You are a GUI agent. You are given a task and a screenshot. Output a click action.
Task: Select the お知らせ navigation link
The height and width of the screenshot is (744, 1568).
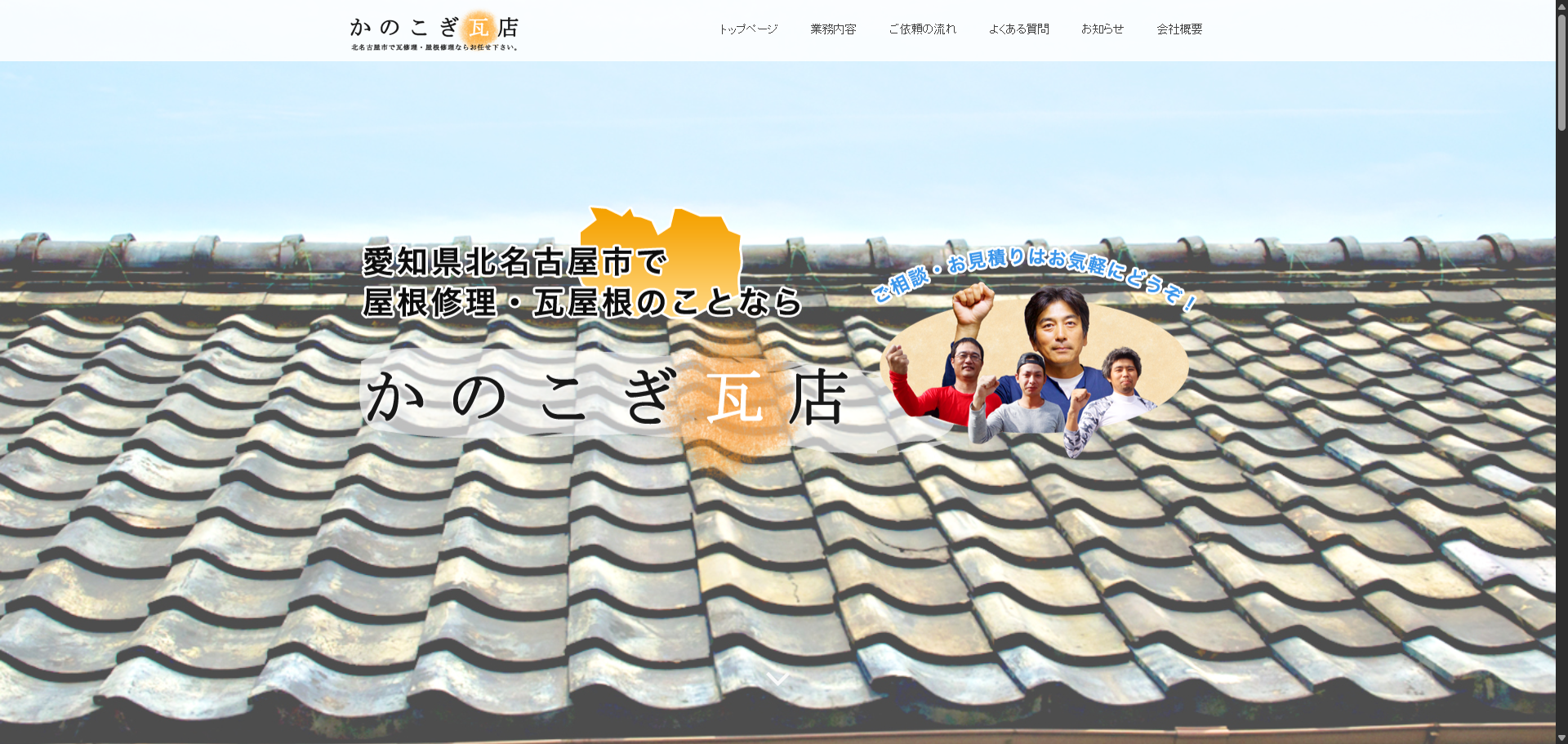(x=1102, y=29)
